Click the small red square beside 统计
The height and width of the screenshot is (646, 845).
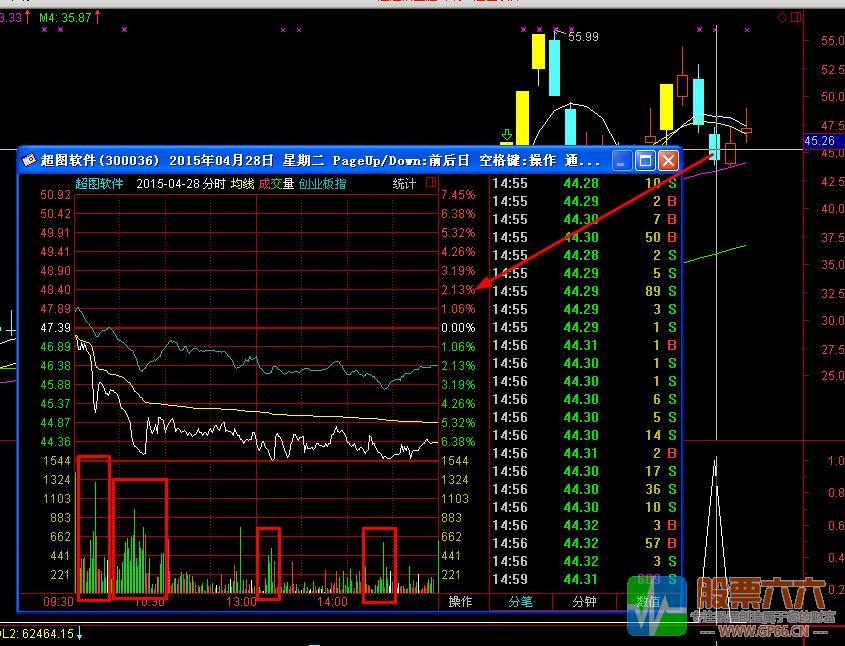[x=430, y=182]
